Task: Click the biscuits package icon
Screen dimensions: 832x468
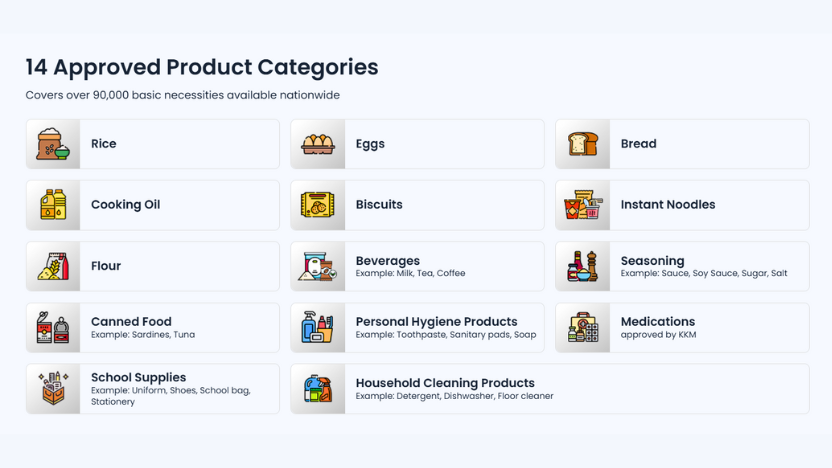Action: [x=318, y=205]
